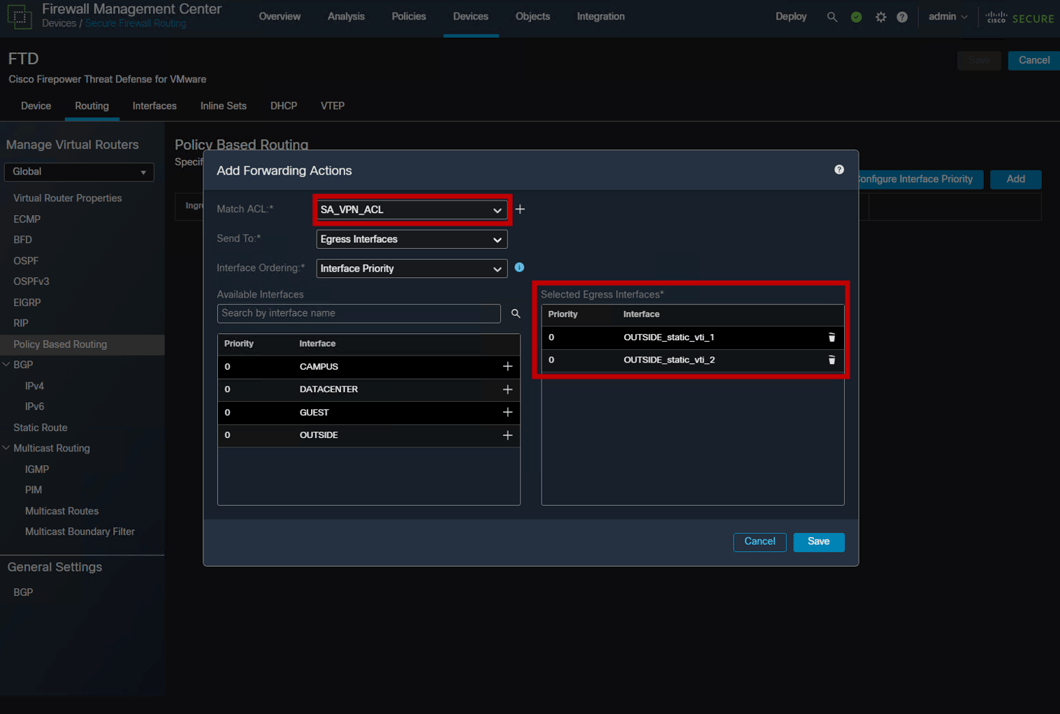Select OSPFv3 in sidebar
1060x714 pixels.
[x=31, y=281]
